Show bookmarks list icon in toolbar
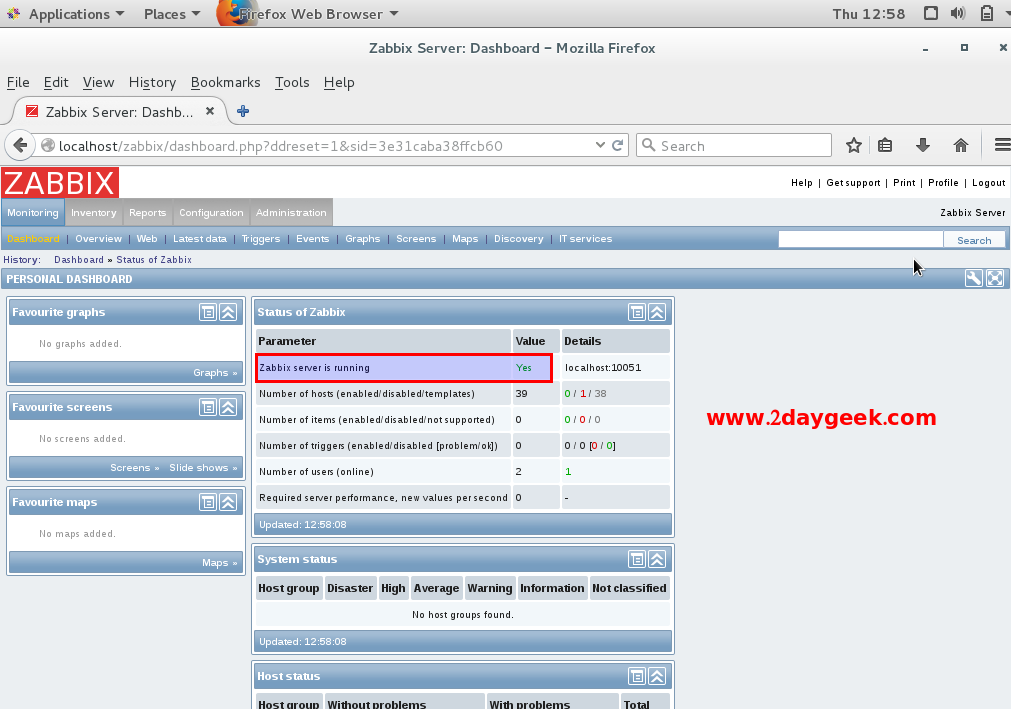1011x709 pixels. click(x=885, y=146)
